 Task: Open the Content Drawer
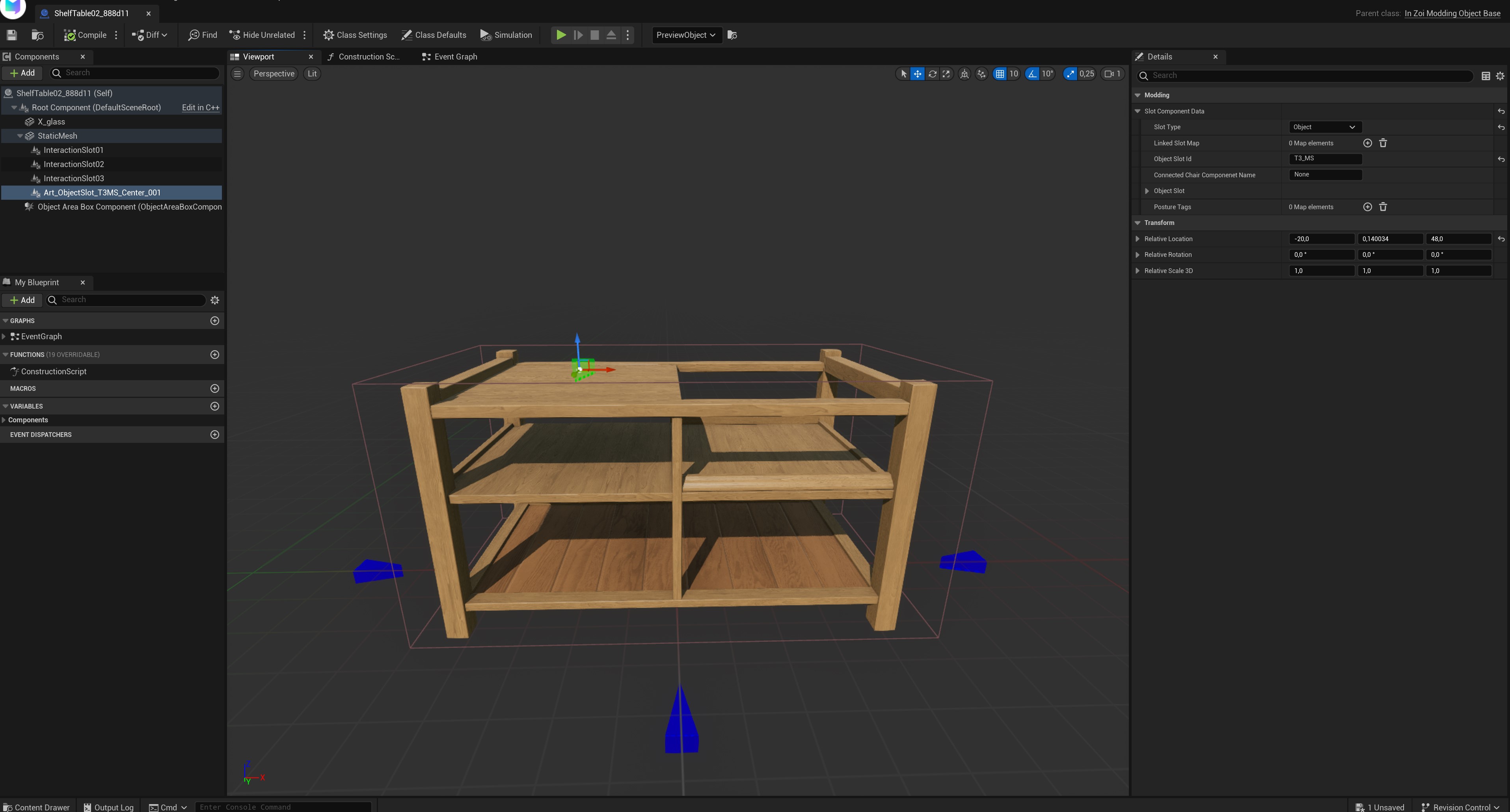(x=36, y=807)
